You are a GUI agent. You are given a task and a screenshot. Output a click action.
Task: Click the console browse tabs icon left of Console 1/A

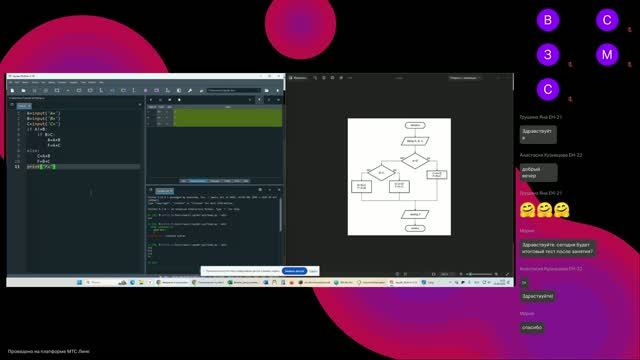click(151, 189)
